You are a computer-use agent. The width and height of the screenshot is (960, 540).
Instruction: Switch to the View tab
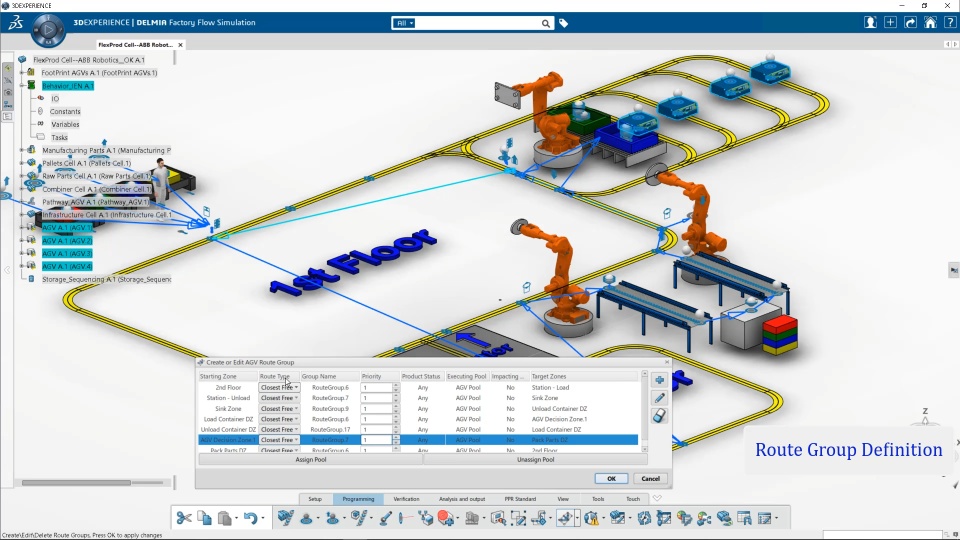[563, 499]
